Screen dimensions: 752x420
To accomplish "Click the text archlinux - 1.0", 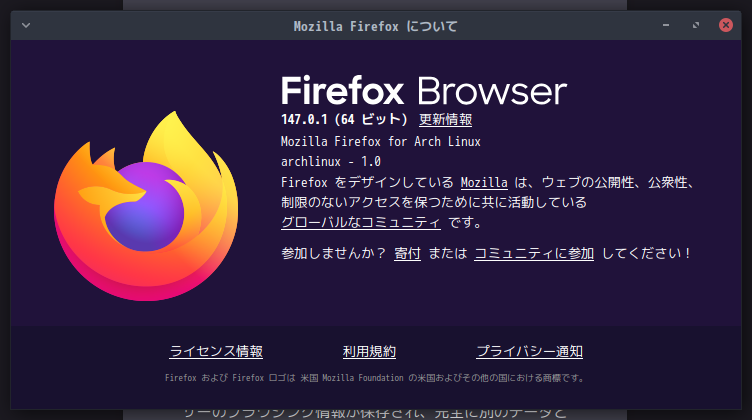I will 331,162.
